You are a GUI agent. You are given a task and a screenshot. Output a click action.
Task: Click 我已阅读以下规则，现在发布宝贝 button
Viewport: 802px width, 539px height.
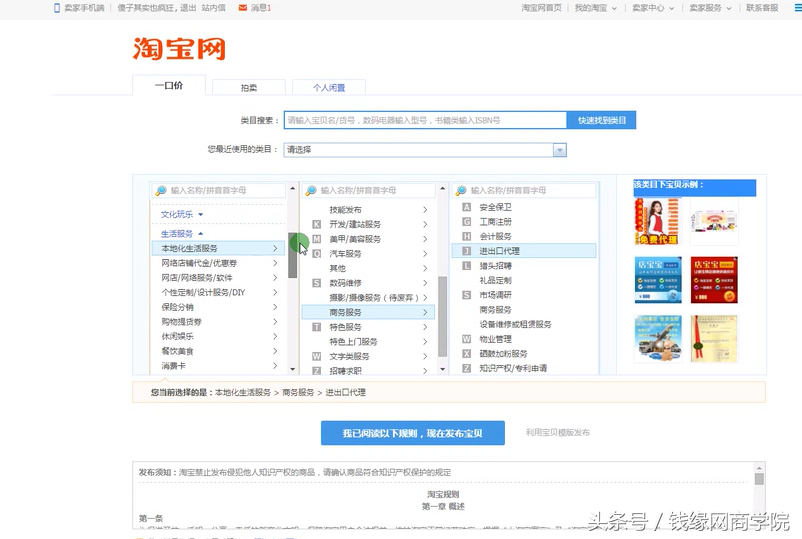coord(413,433)
